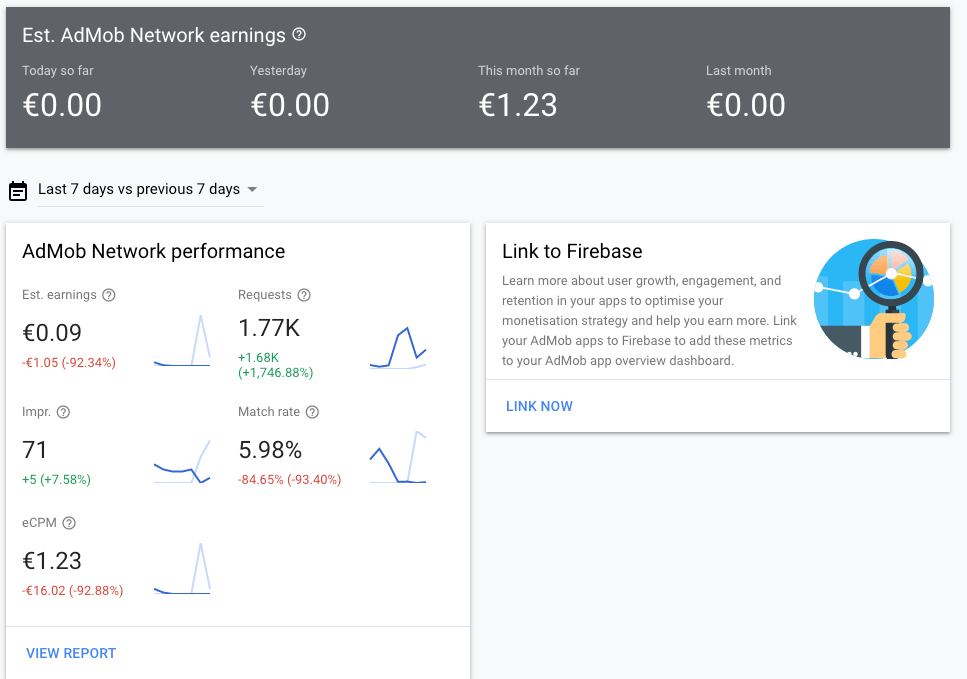This screenshot has width=967, height=679.
Task: Click help icon next to Match rate
Action: click(x=313, y=412)
